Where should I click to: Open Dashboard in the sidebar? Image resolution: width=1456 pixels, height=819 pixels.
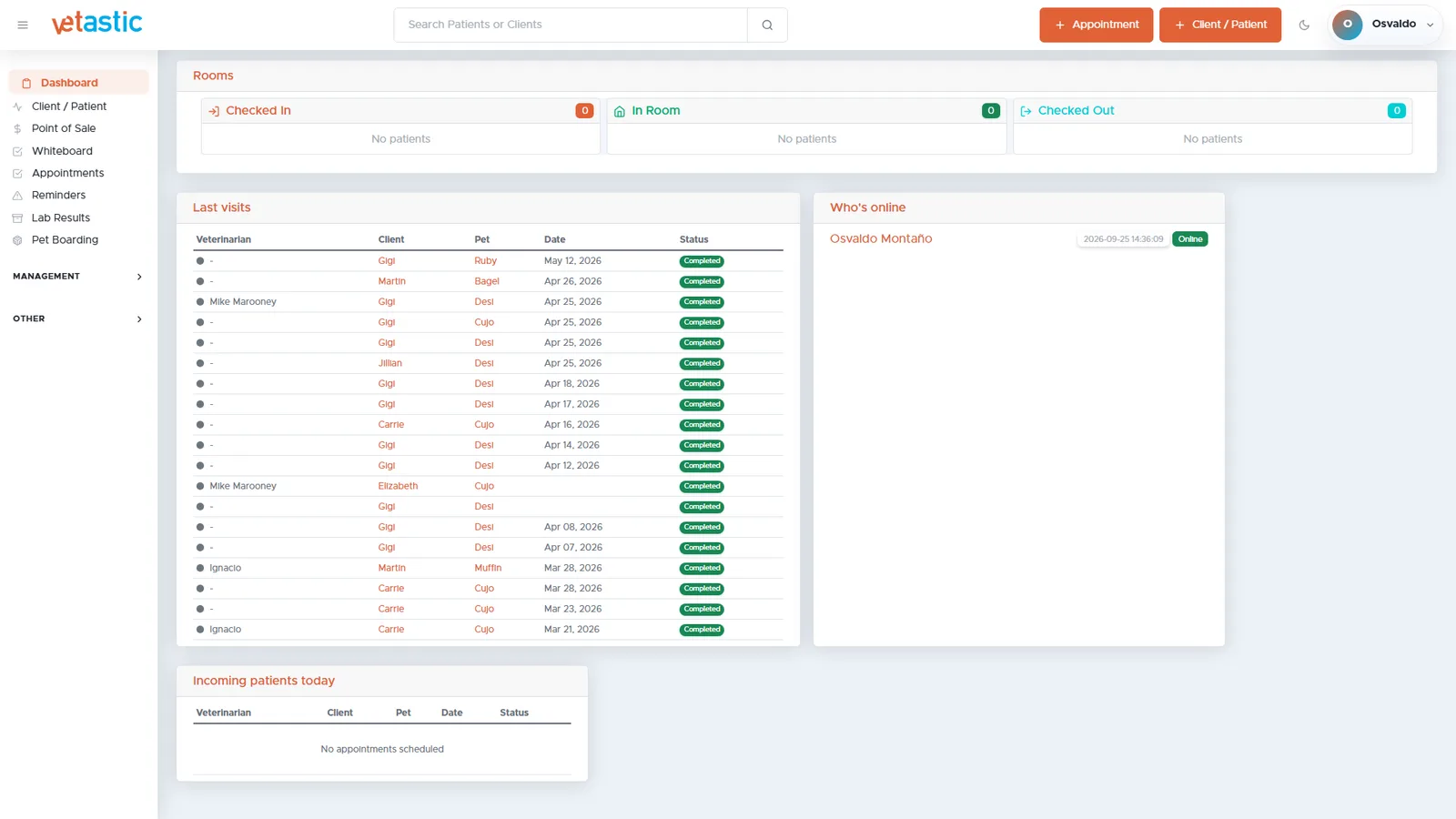click(78, 83)
